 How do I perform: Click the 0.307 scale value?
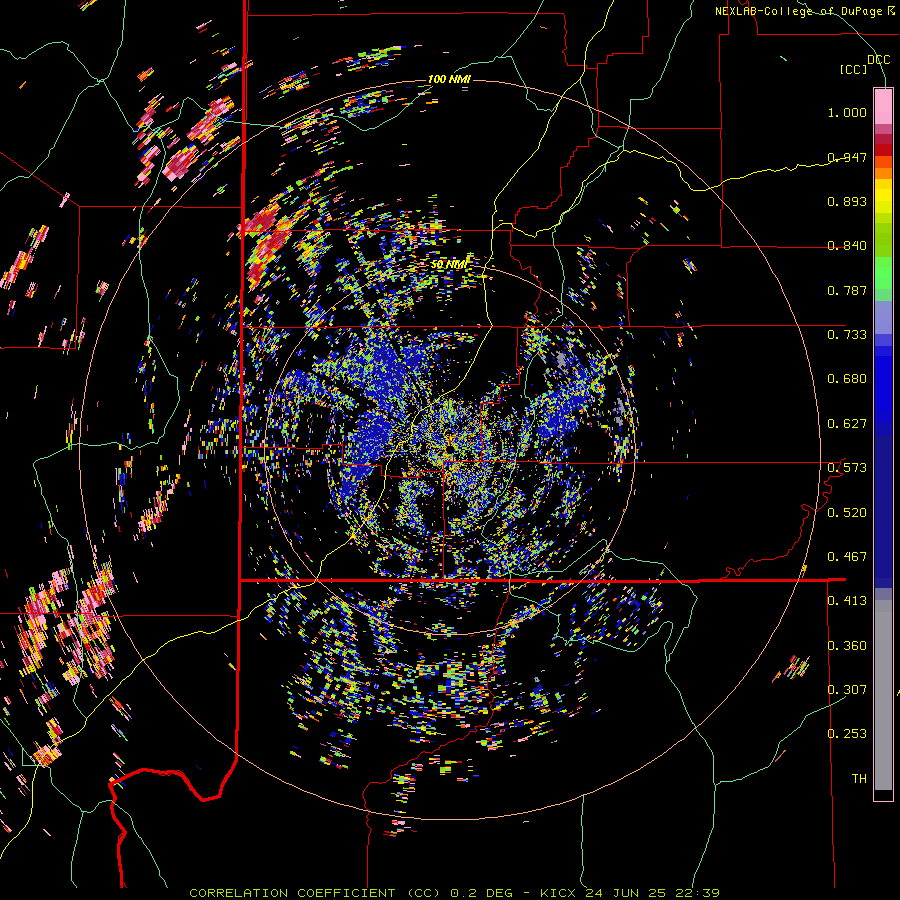(847, 689)
